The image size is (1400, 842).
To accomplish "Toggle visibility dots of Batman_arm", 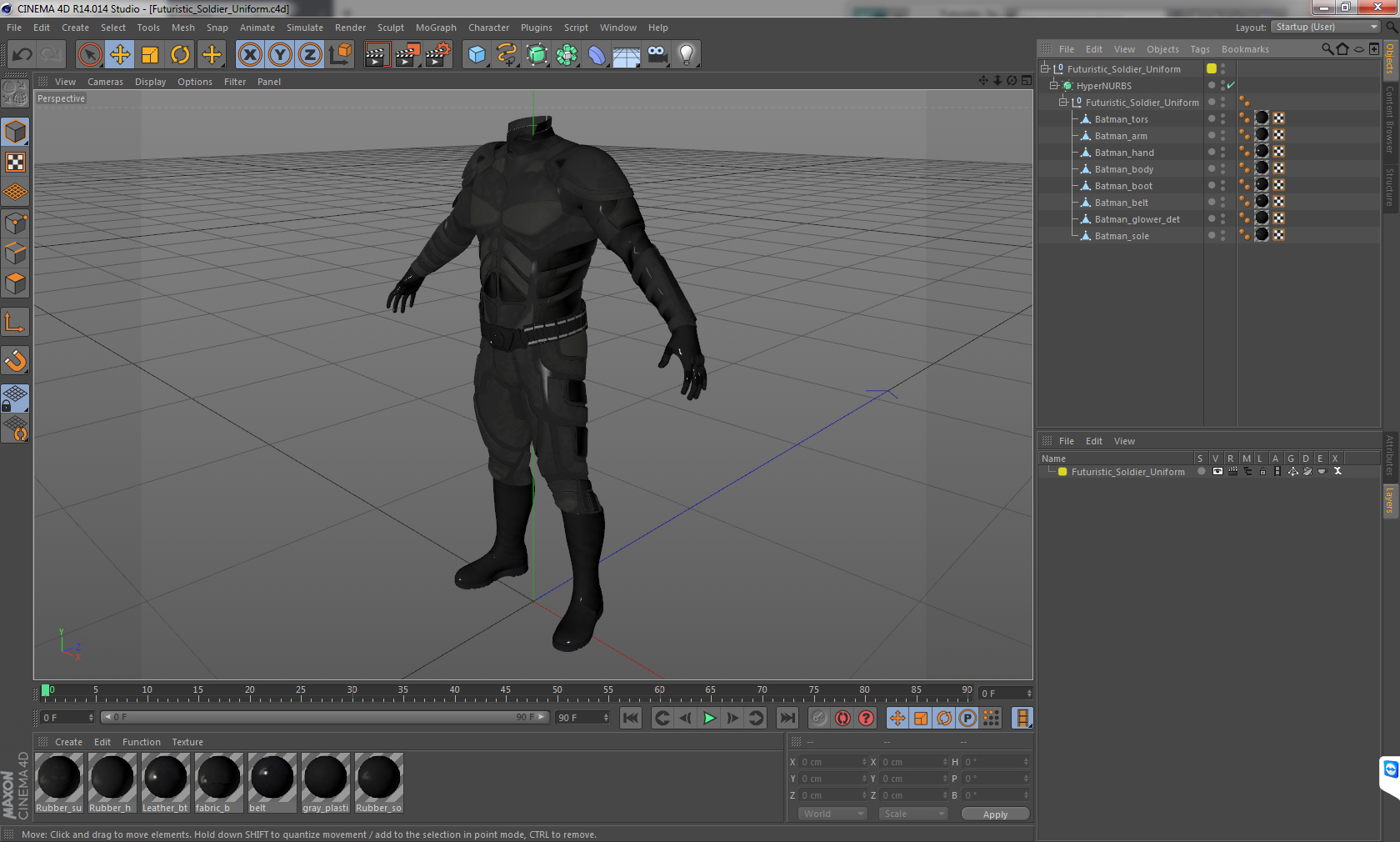I will pos(1223,135).
